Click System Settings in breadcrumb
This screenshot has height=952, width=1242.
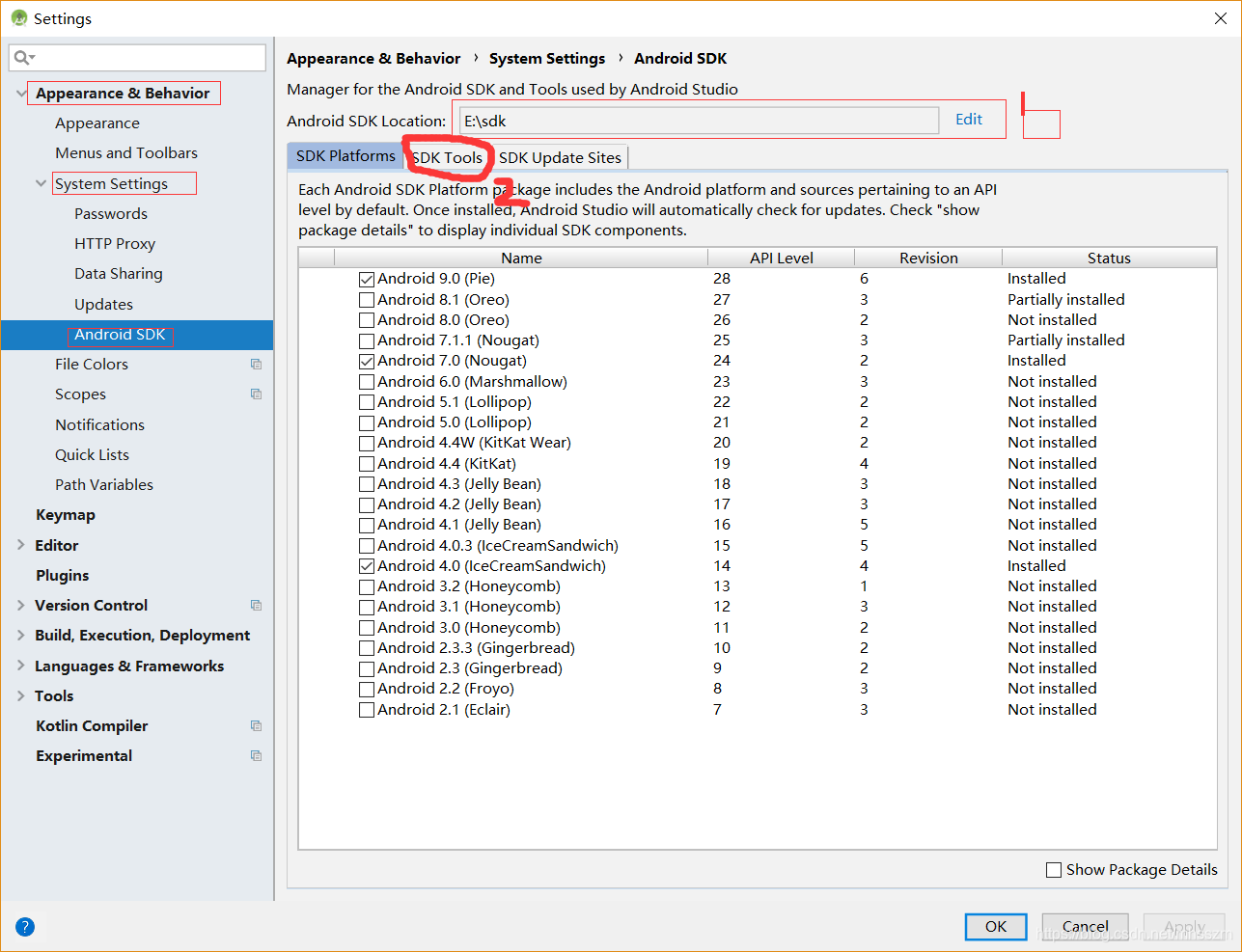click(x=547, y=59)
